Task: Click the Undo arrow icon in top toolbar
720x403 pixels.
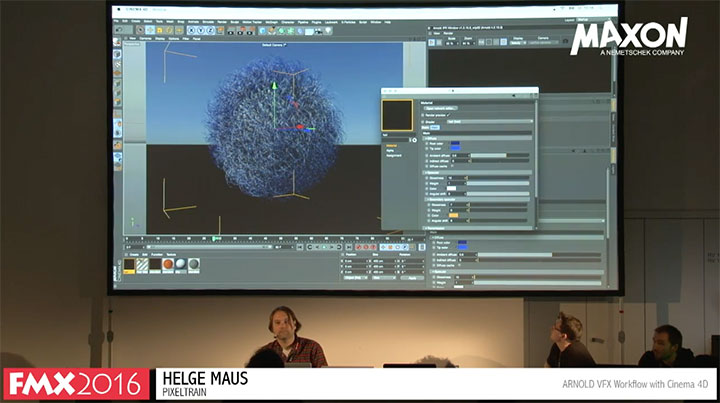Action: point(119,31)
